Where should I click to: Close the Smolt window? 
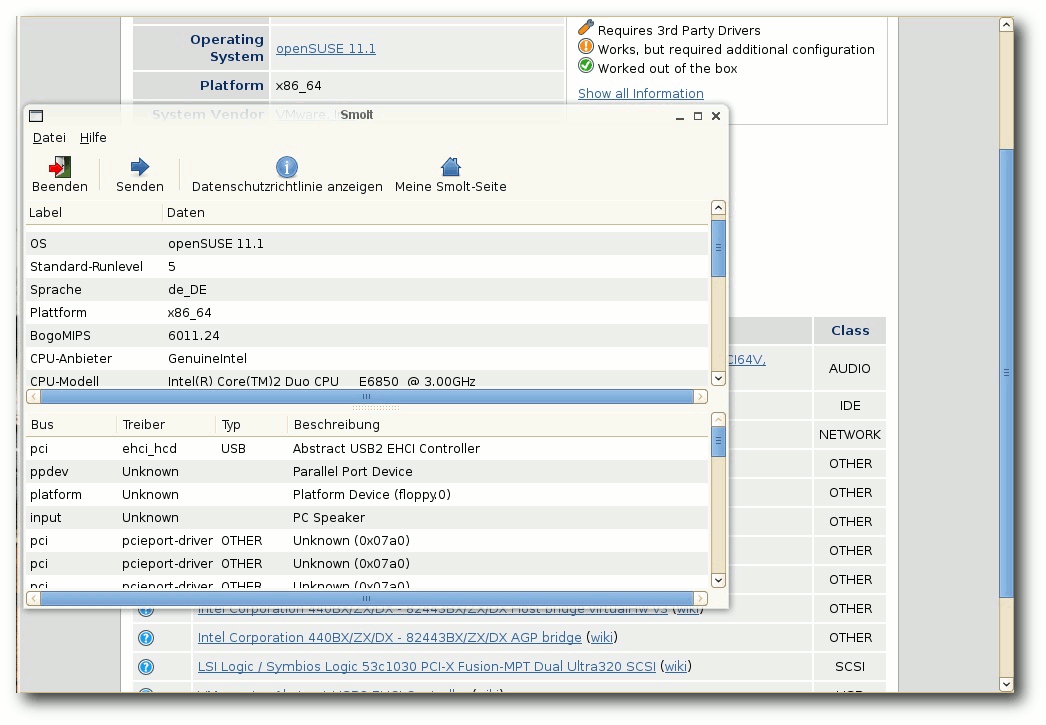coord(716,116)
